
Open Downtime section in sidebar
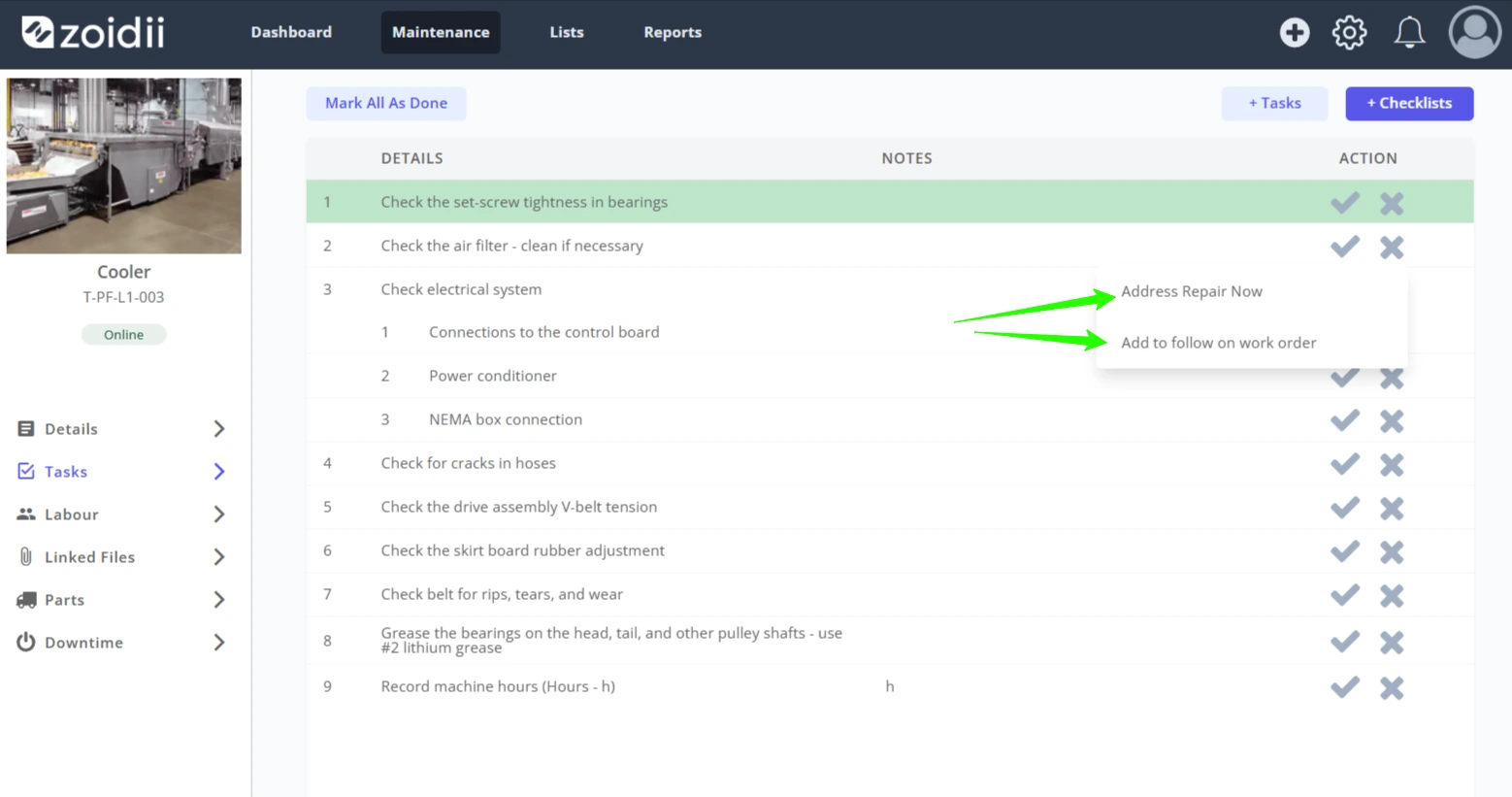pyautogui.click(x=83, y=643)
